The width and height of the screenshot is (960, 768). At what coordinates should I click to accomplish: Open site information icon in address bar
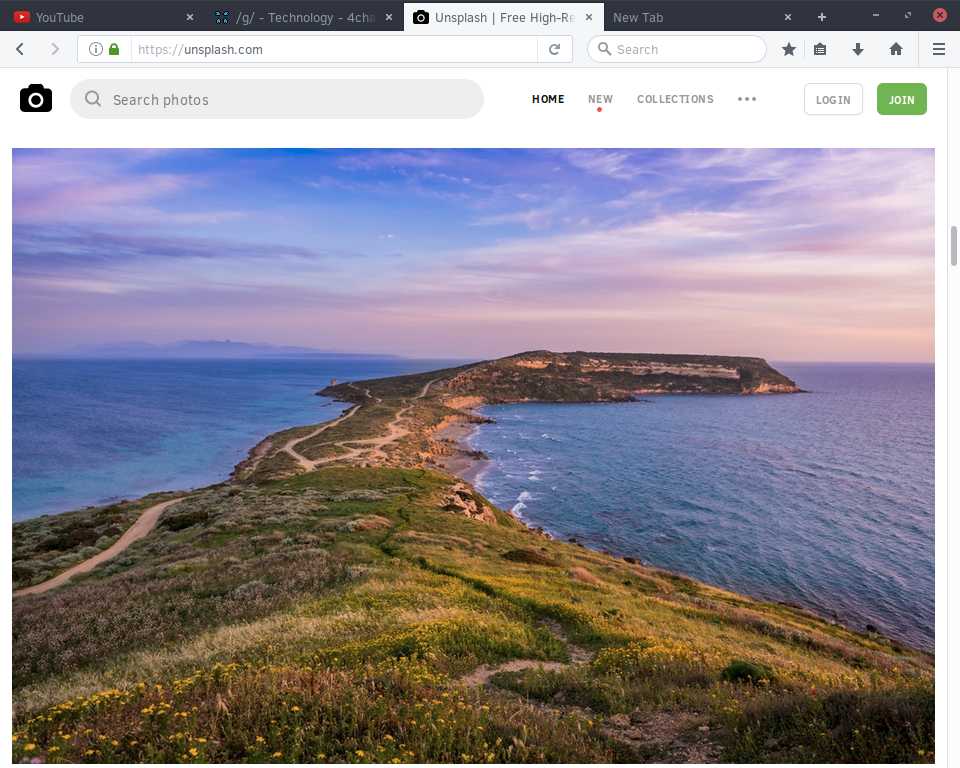click(96, 49)
